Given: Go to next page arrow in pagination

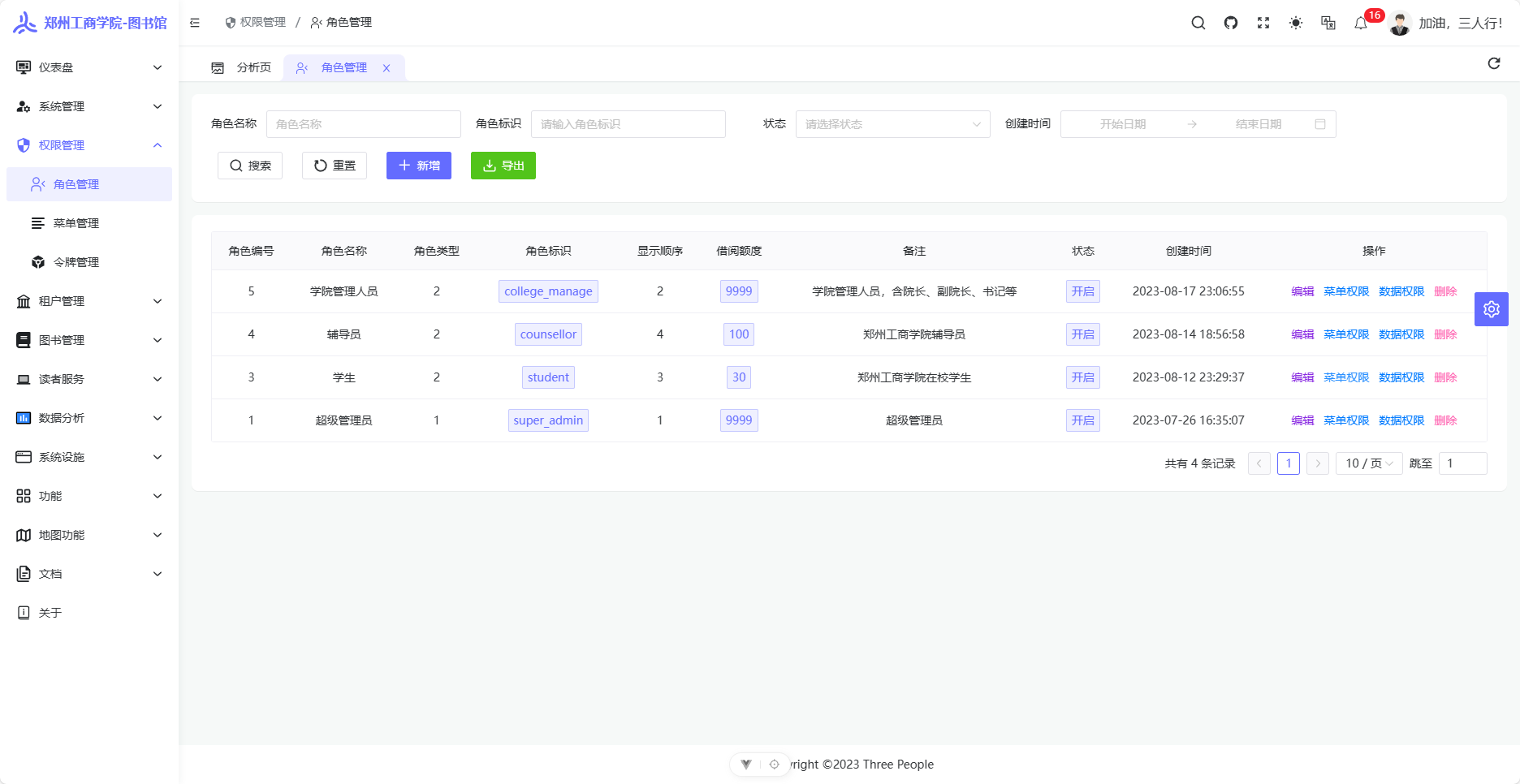Looking at the screenshot, I should pos(1318,463).
